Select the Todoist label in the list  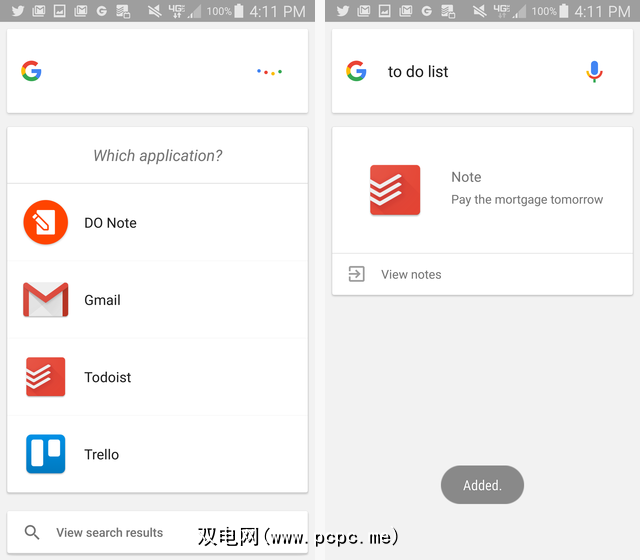(108, 377)
